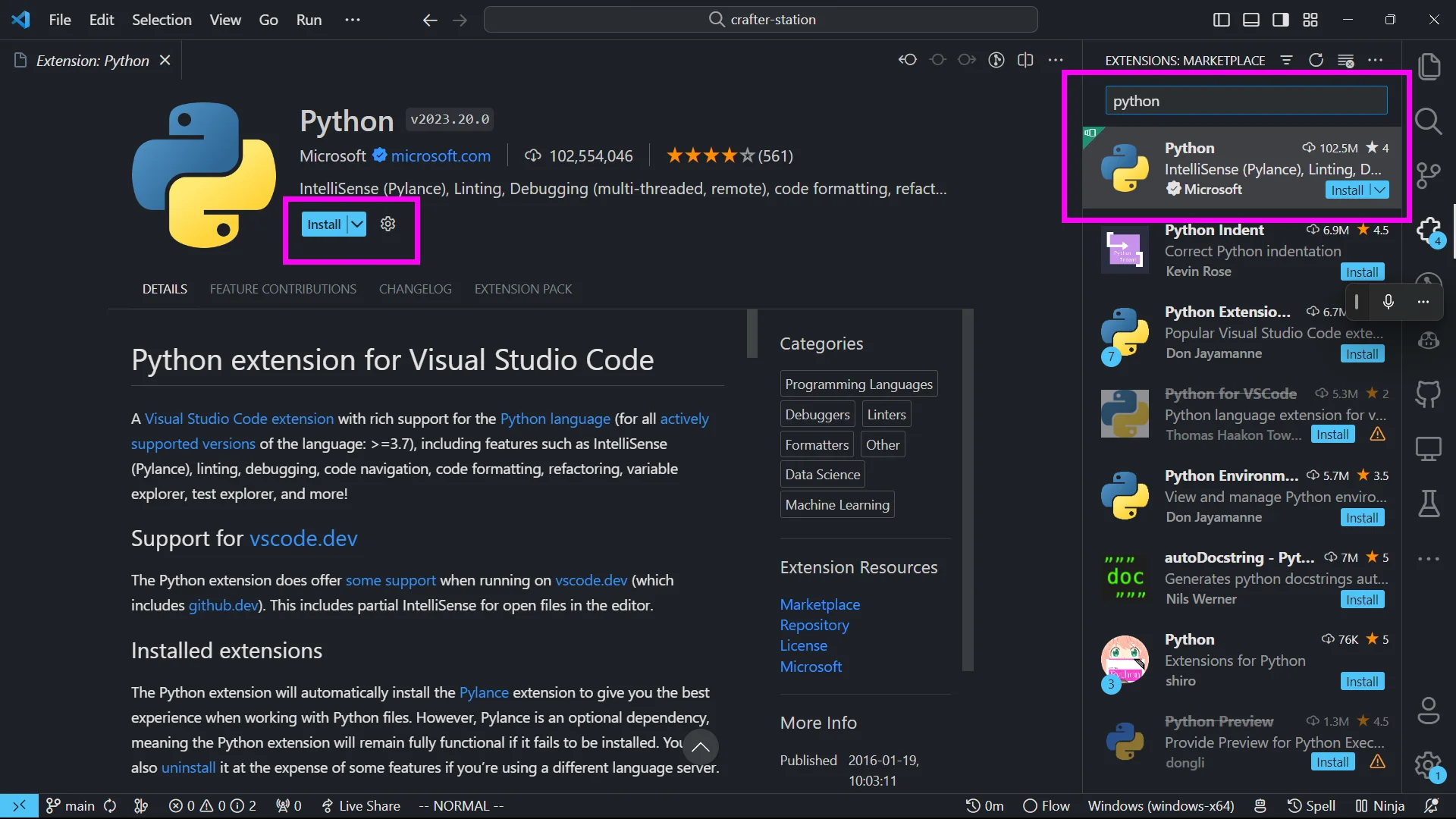Open the Testing flask icon
Image resolution: width=1456 pixels, height=819 pixels.
pos(1429,504)
